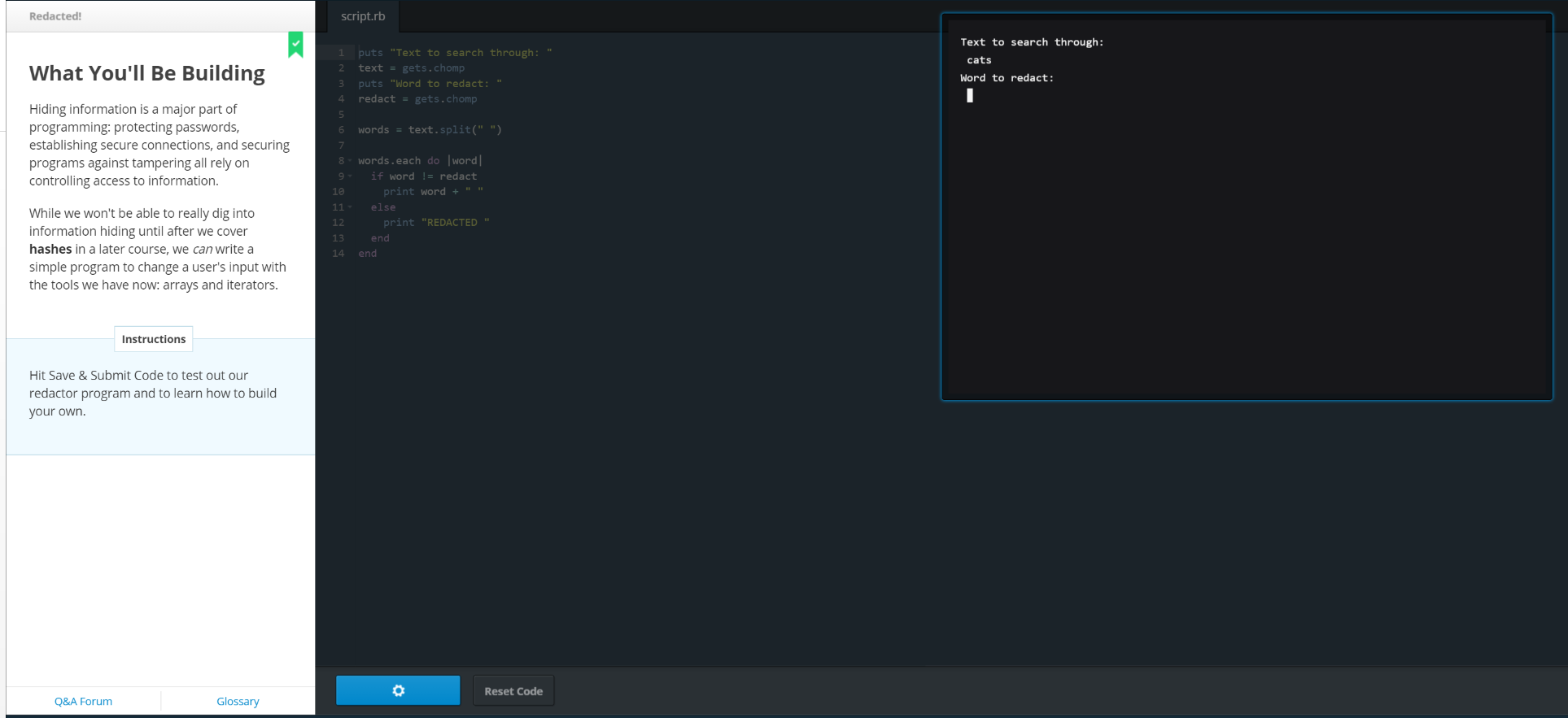Select the script.rb editor tab
Viewport: 1568px width, 718px height.
363,16
